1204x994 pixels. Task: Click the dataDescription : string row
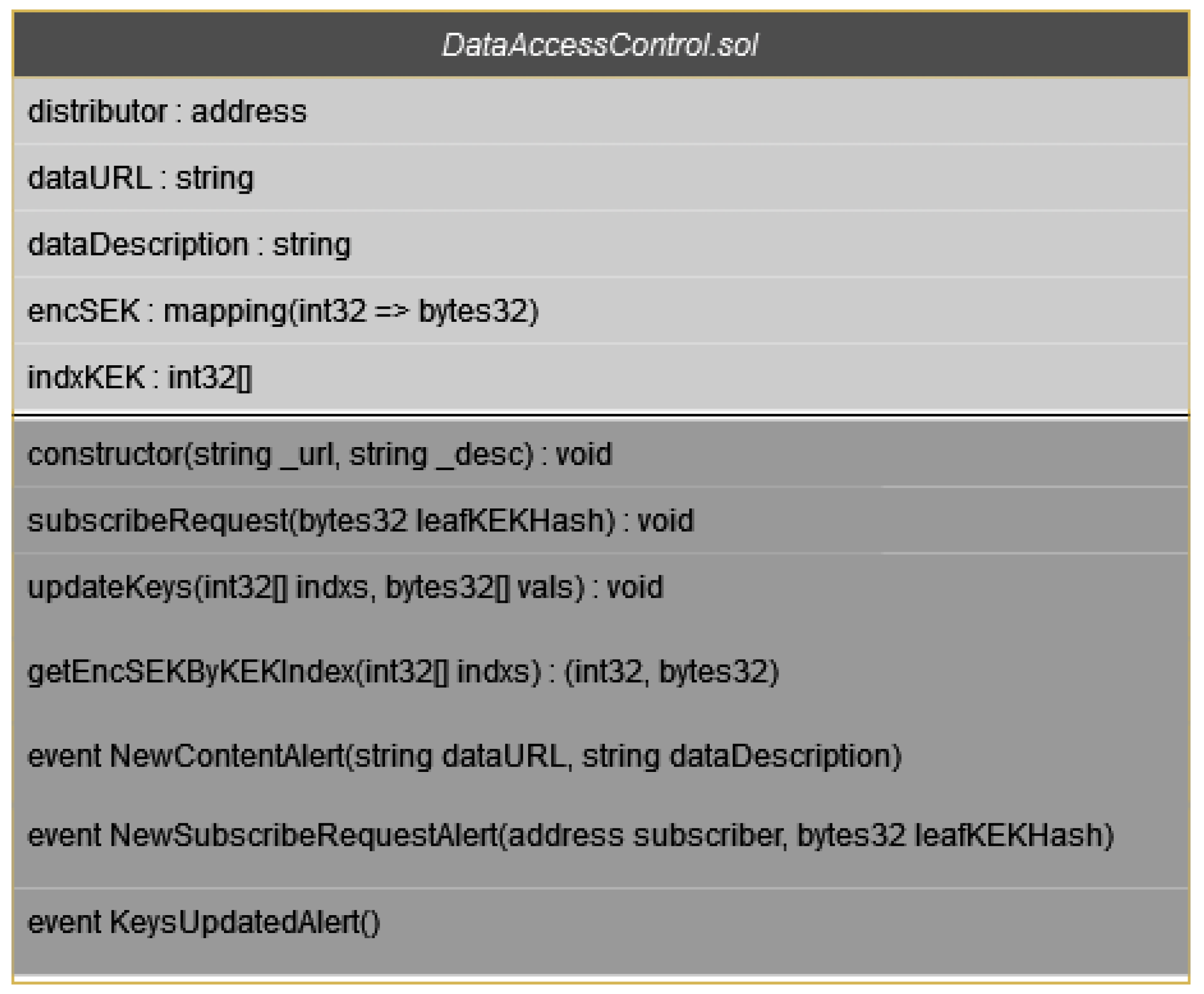[x=189, y=245]
